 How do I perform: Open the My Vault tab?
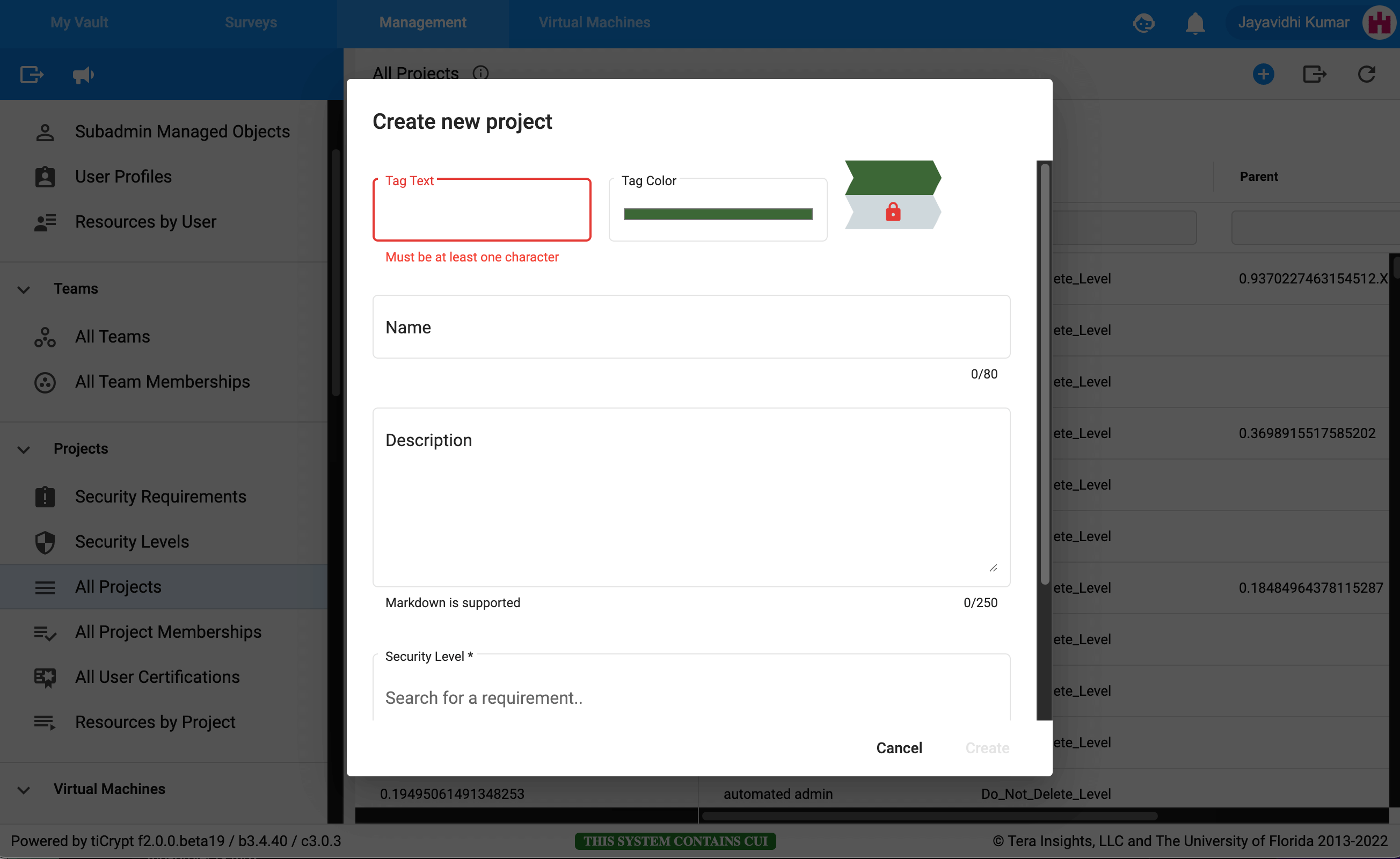click(79, 23)
